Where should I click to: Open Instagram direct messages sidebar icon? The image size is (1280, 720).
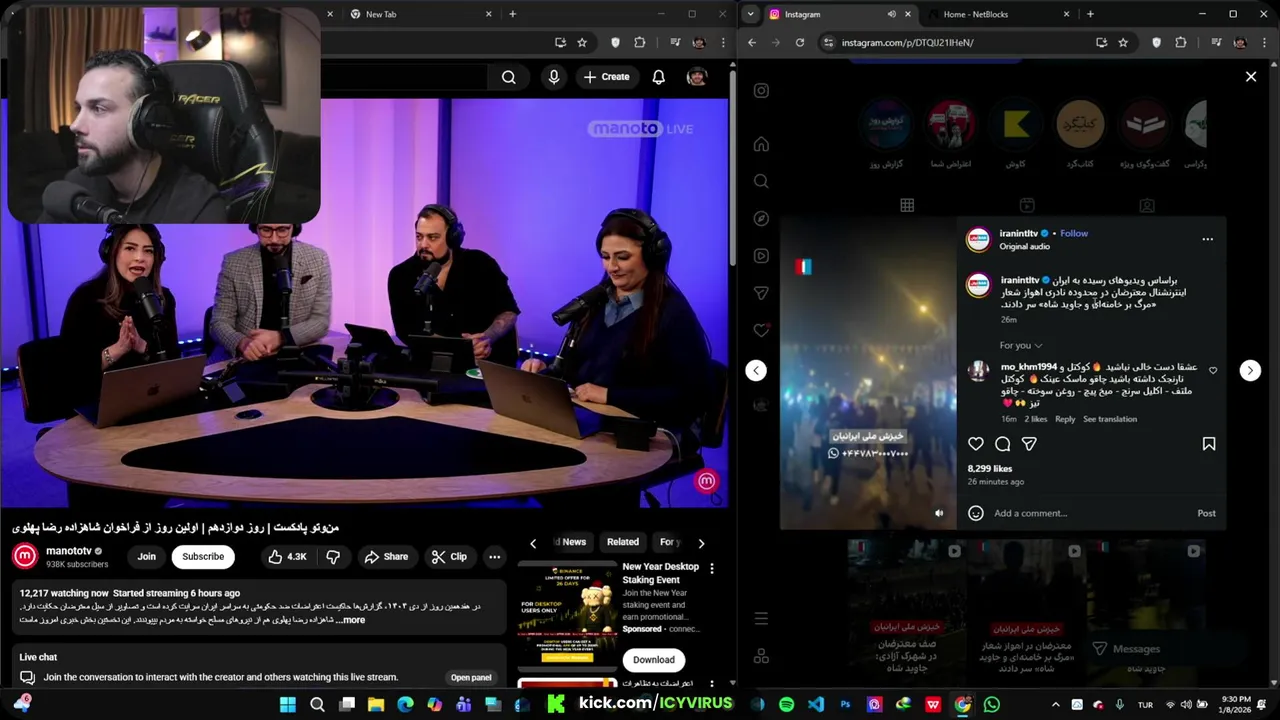761,293
